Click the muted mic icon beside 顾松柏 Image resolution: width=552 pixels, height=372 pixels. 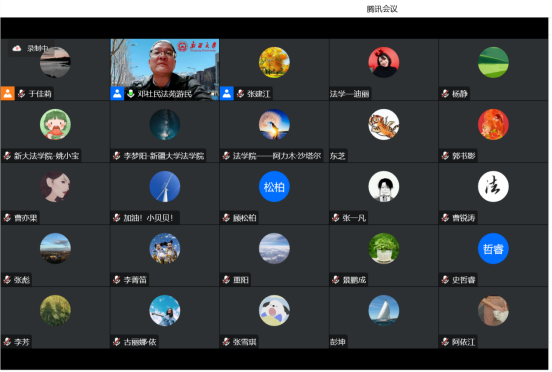(226, 218)
